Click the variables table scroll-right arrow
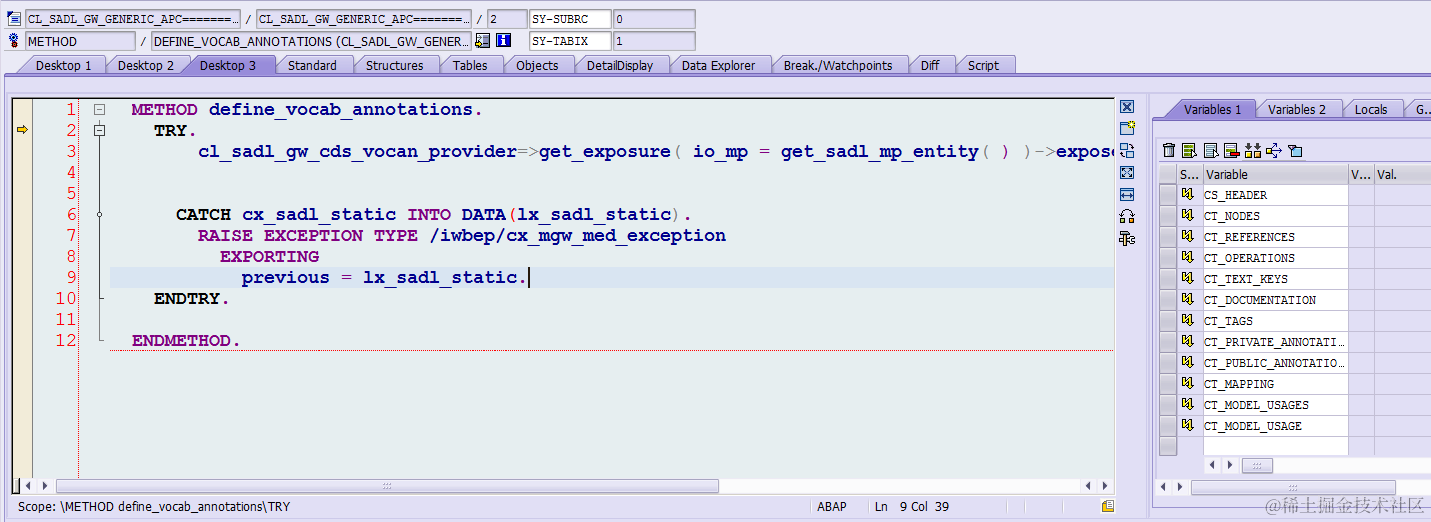Screen dimensions: 1431x522 tap(1230, 465)
